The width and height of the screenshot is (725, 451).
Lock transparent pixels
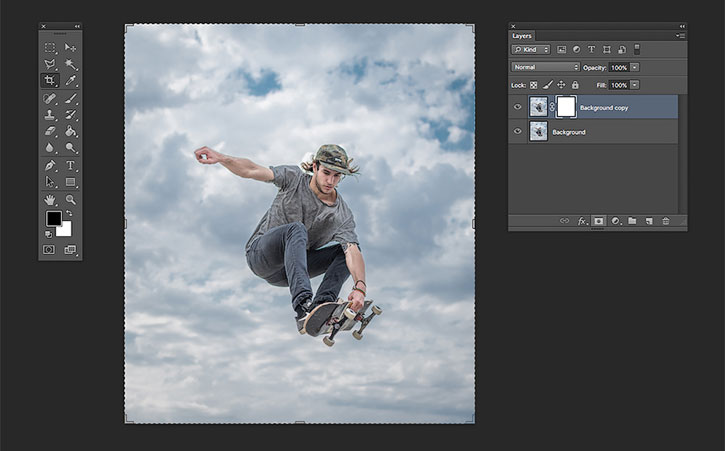click(534, 85)
